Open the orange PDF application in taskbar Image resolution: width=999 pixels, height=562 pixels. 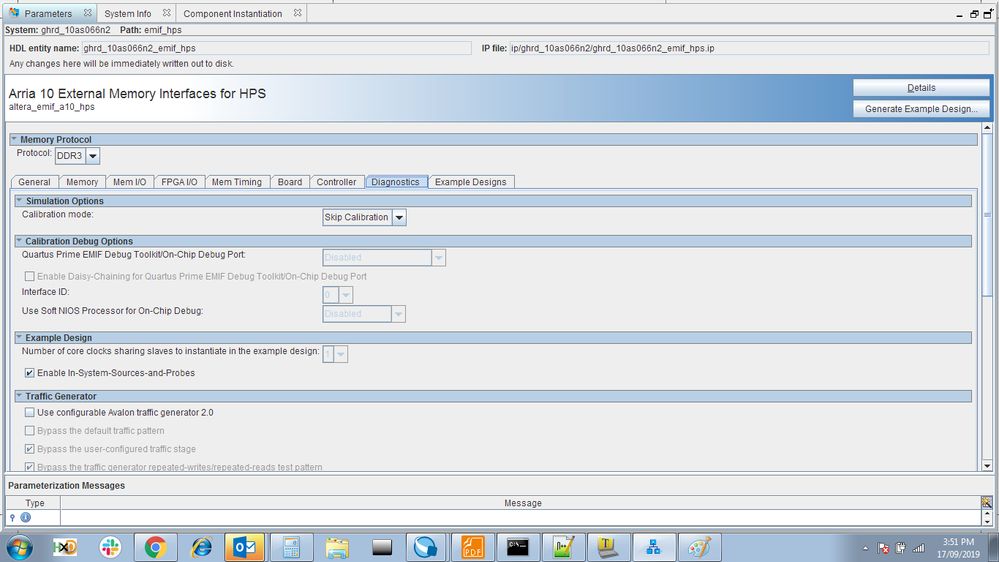click(472, 547)
